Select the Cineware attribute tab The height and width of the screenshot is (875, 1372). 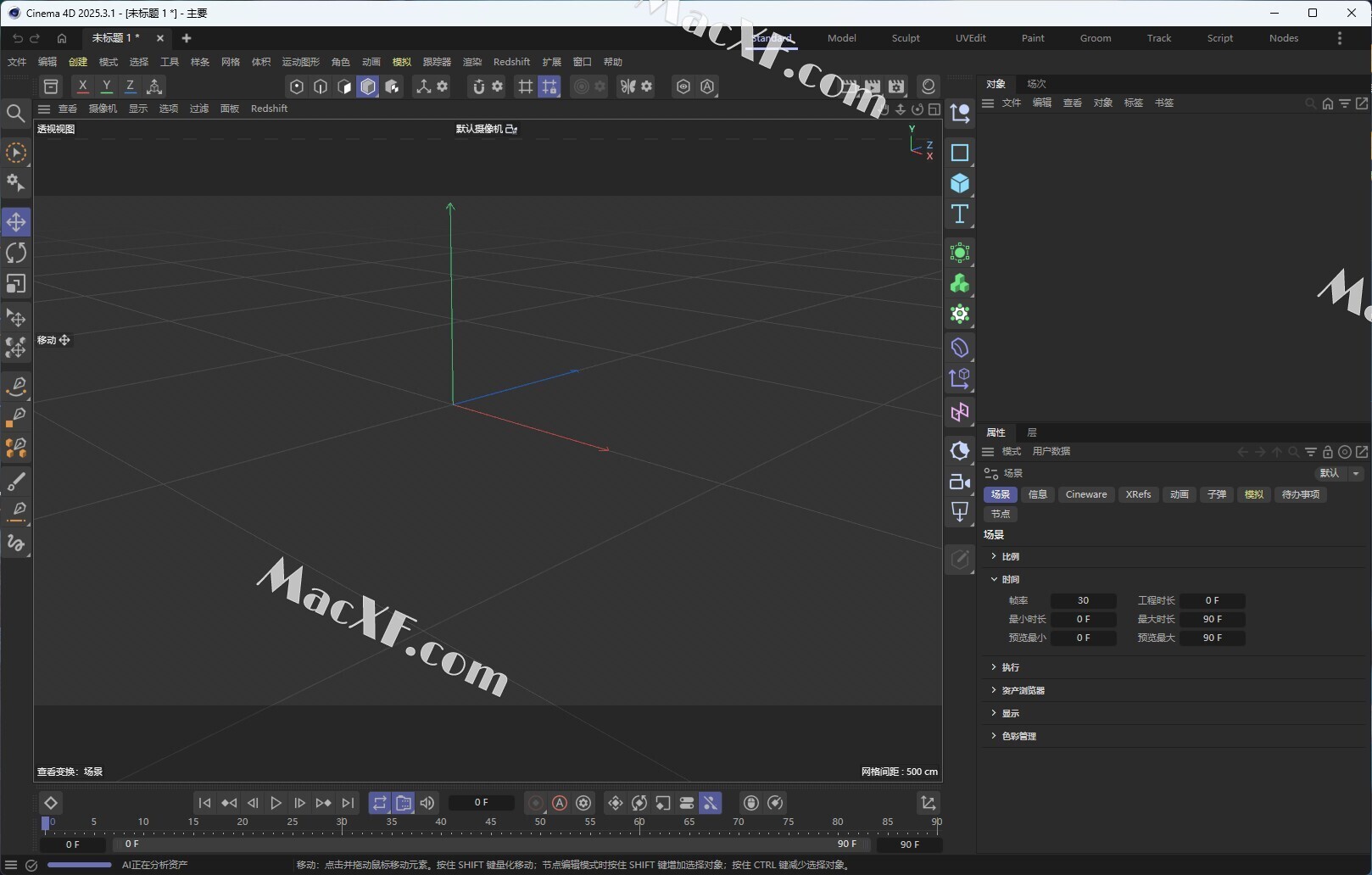point(1086,495)
